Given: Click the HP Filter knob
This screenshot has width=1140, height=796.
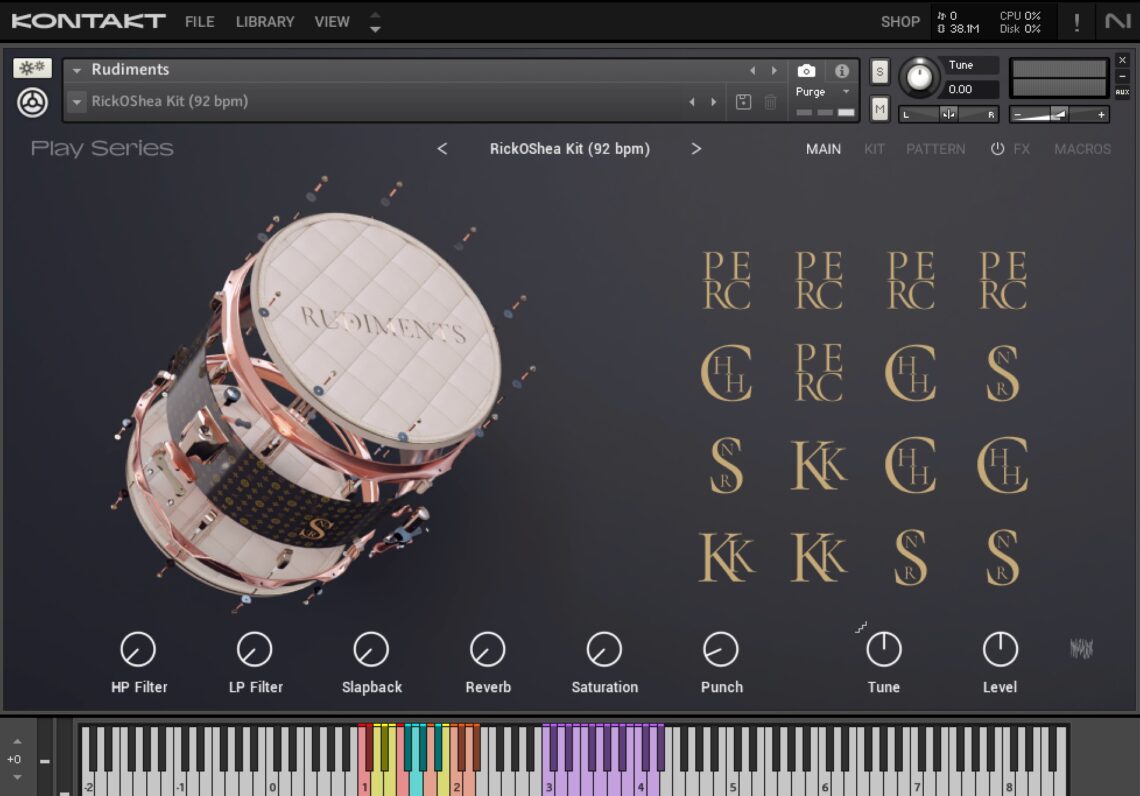Looking at the screenshot, I should pos(138,649).
